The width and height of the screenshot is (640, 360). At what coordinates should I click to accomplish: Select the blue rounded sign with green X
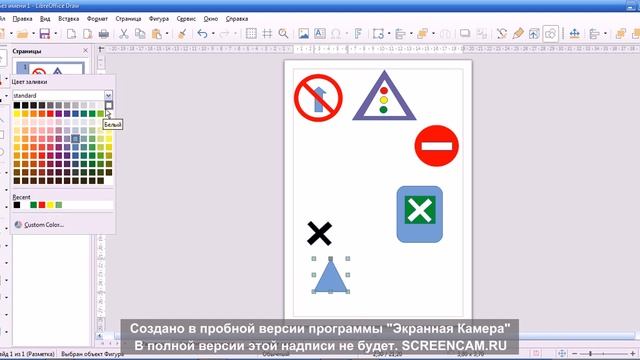coord(420,214)
